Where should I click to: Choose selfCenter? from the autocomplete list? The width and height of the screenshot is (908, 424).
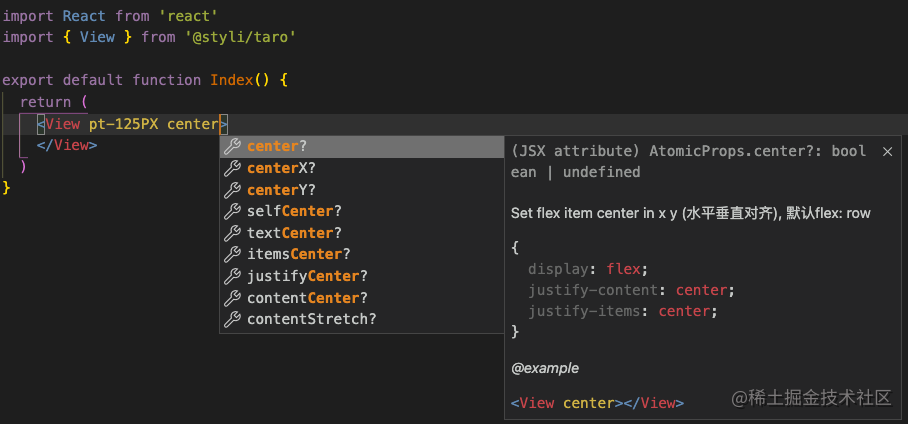click(294, 211)
